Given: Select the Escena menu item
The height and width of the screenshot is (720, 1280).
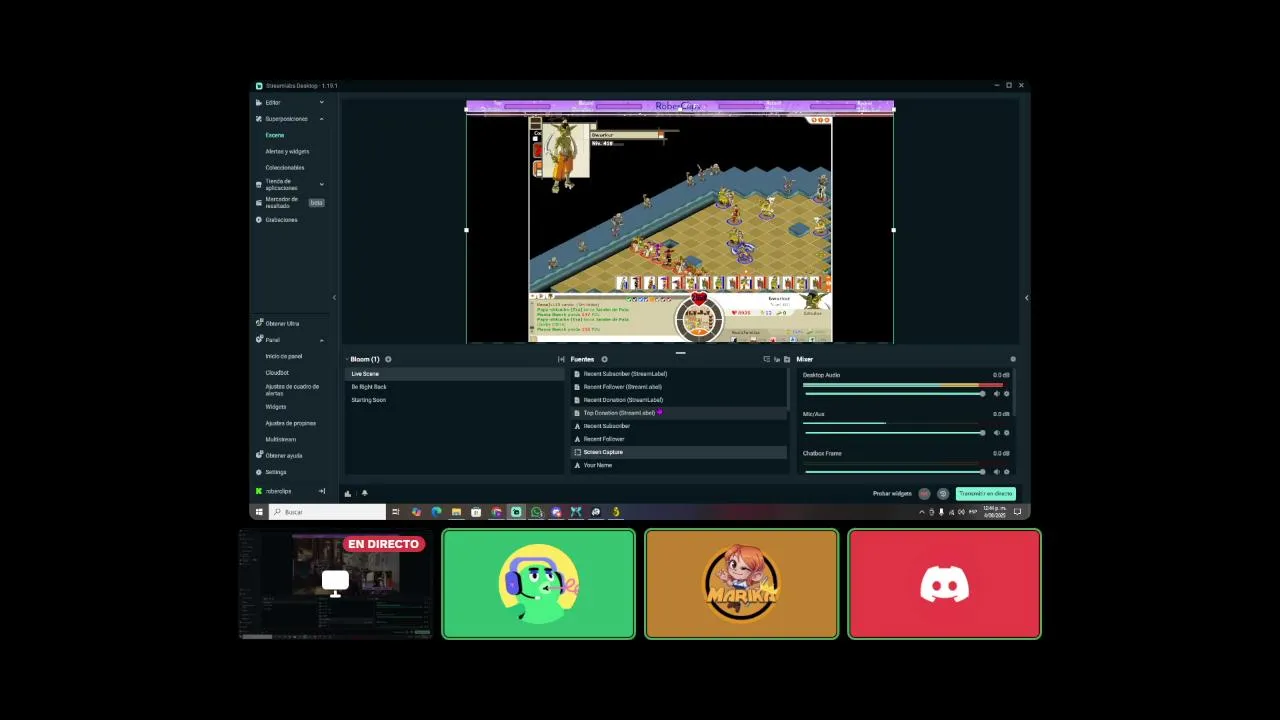Looking at the screenshot, I should [275, 135].
